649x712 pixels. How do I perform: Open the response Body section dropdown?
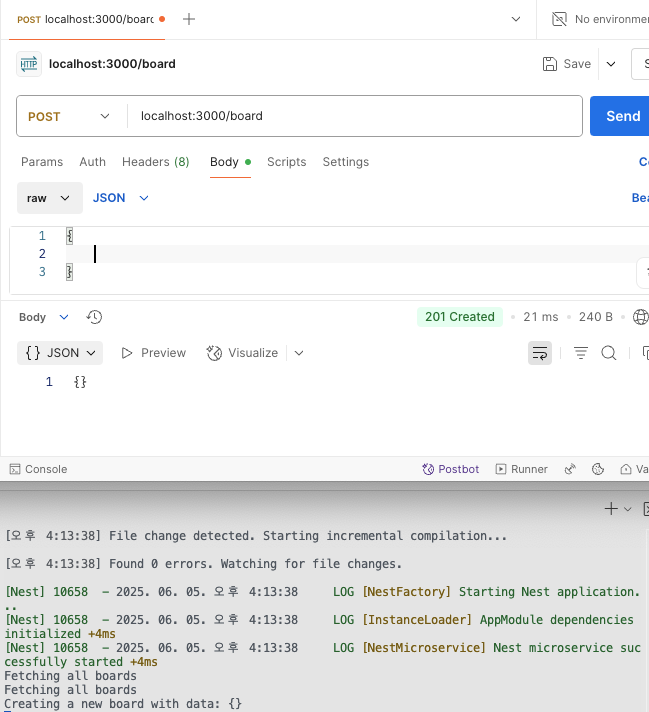click(44, 317)
